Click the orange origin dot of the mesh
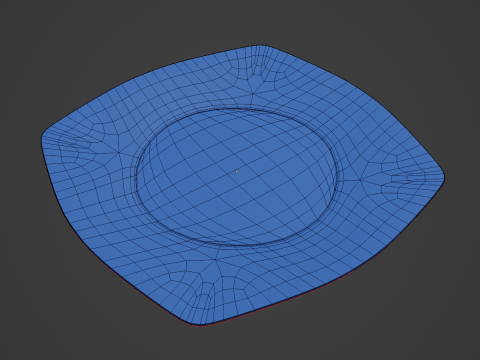 [x=237, y=171]
